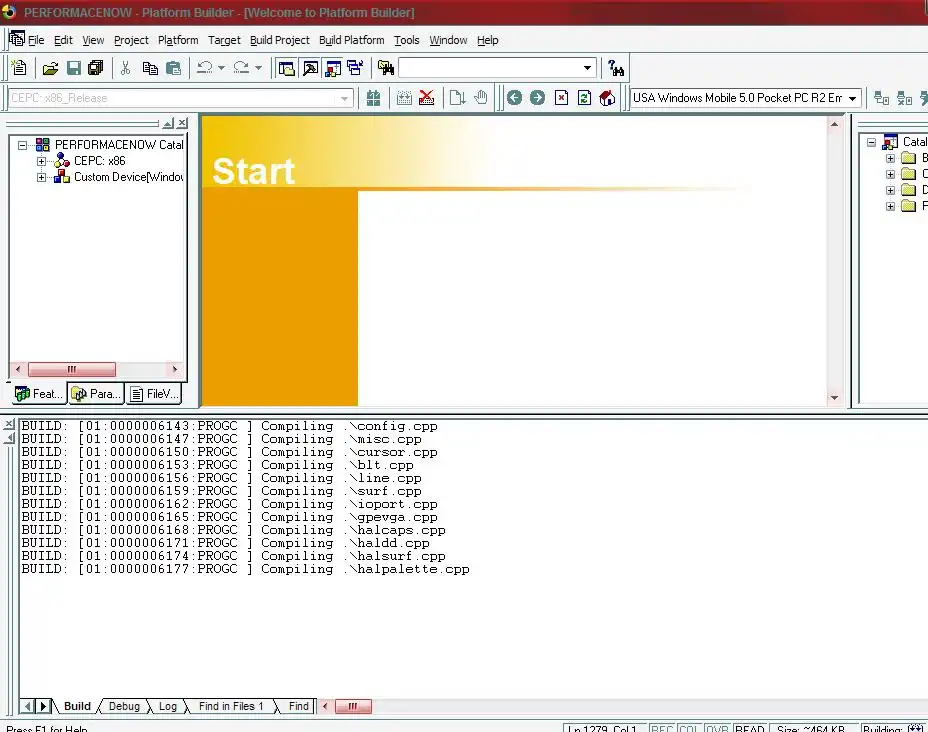The width and height of the screenshot is (928, 732).
Task: Save the current file with floppy icon
Action: tap(73, 68)
